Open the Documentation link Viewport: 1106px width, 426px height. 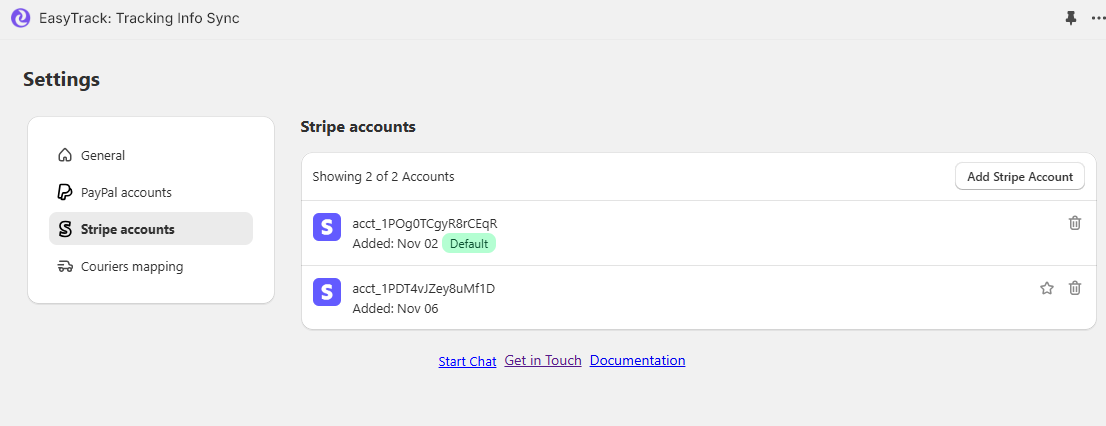(638, 360)
